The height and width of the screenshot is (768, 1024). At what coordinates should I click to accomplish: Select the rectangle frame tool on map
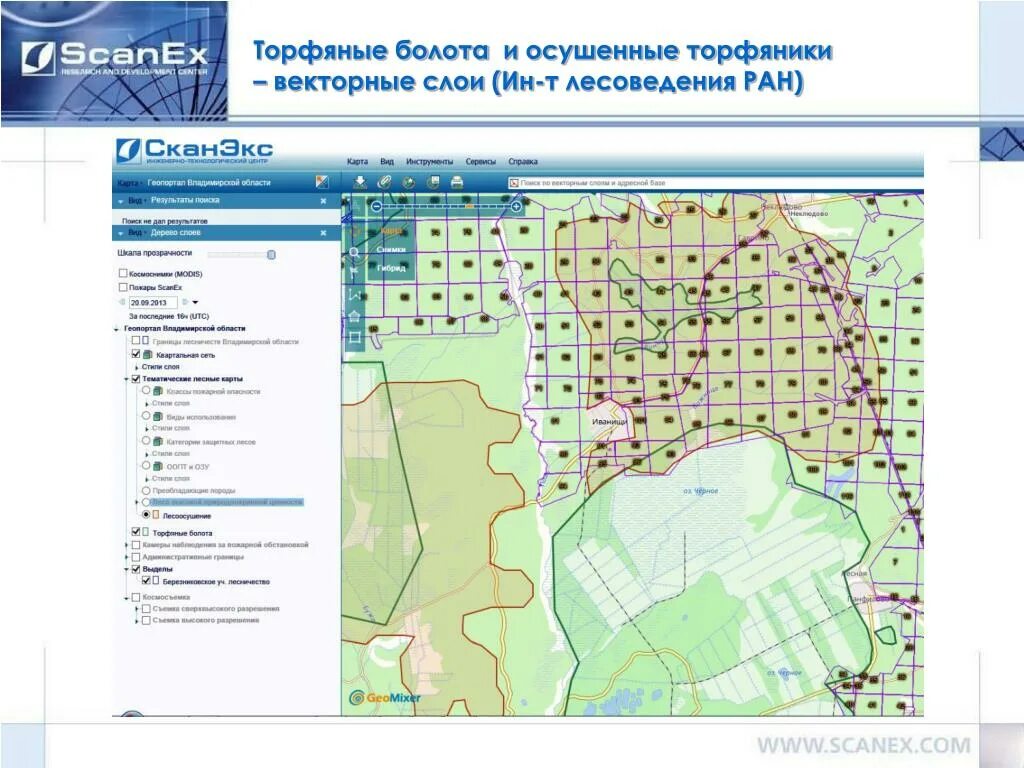tap(354, 338)
